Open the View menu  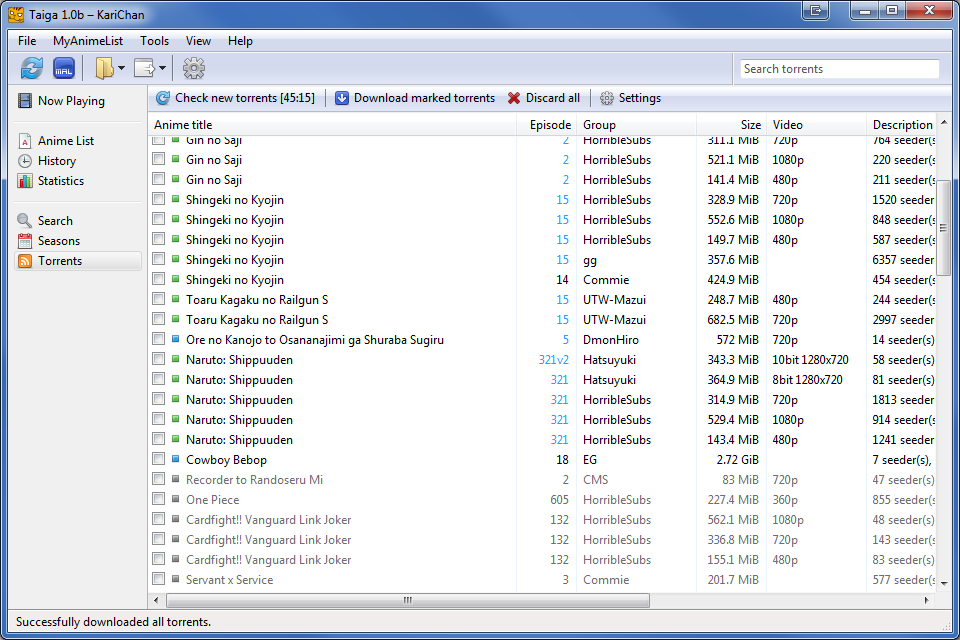198,41
